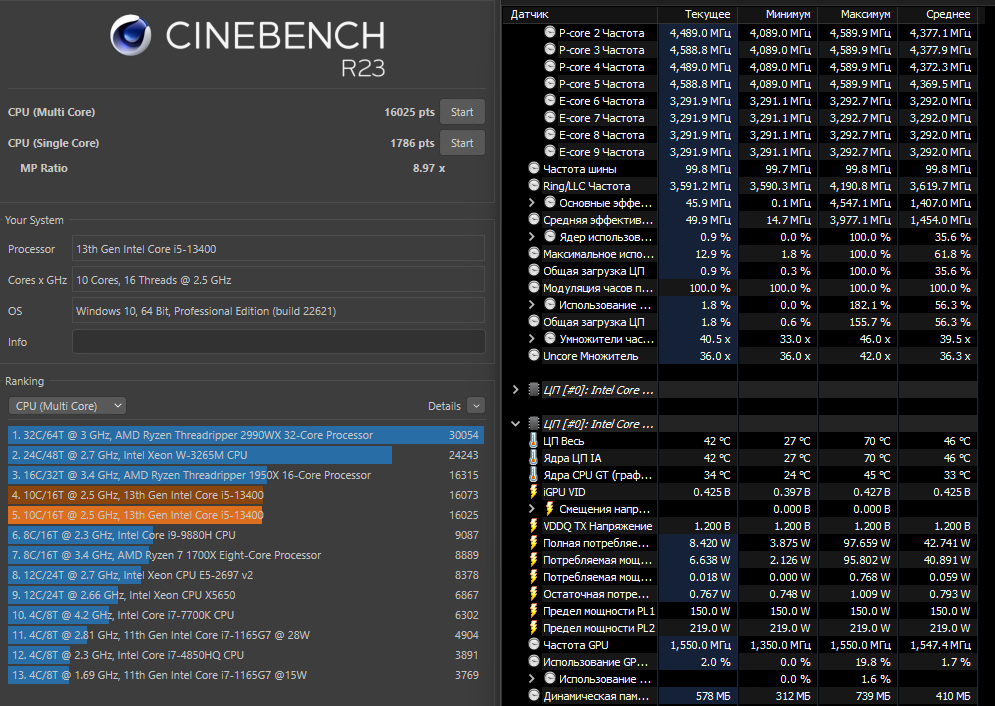The width and height of the screenshot is (995, 706).
Task: Click the Processor field showing i5-13400
Action: click(x=279, y=249)
